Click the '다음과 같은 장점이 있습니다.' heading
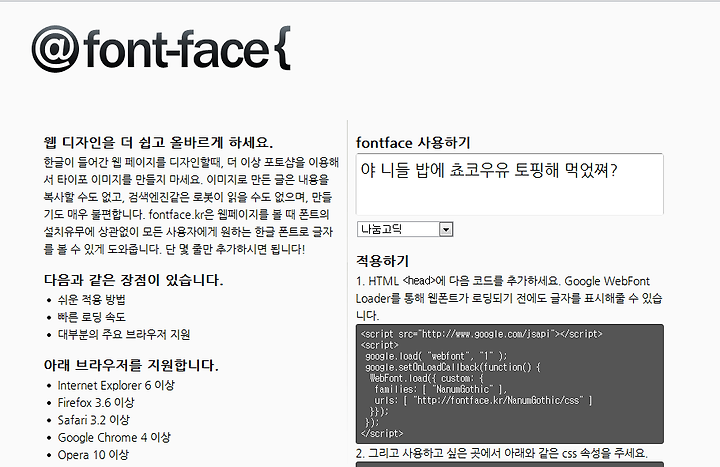 pyautogui.click(x=133, y=280)
